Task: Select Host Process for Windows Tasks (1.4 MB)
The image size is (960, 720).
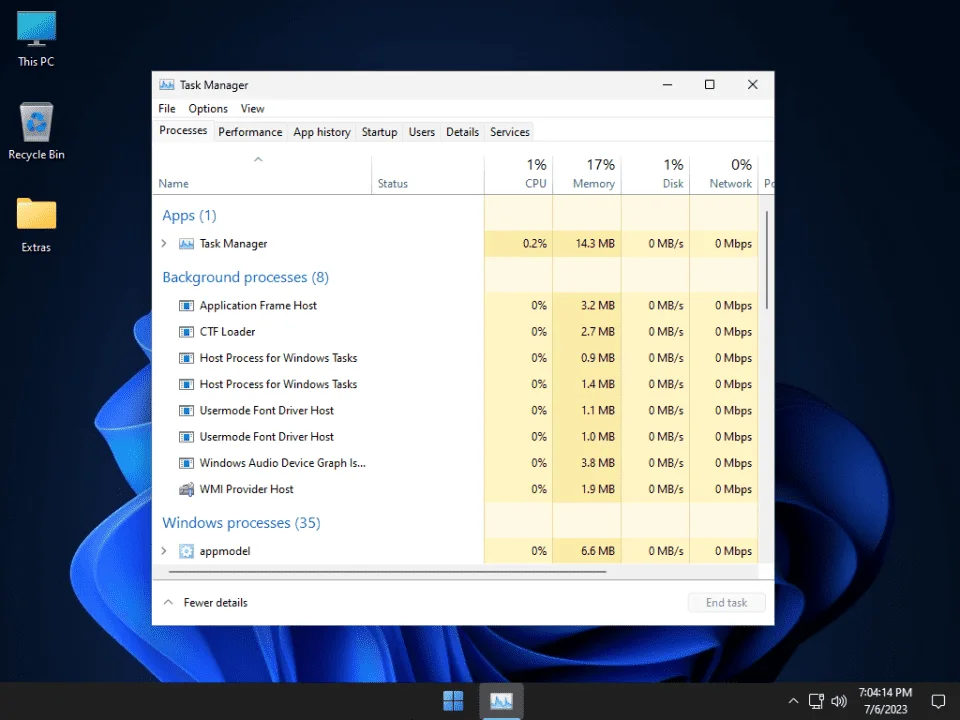Action: pyautogui.click(x=456, y=384)
